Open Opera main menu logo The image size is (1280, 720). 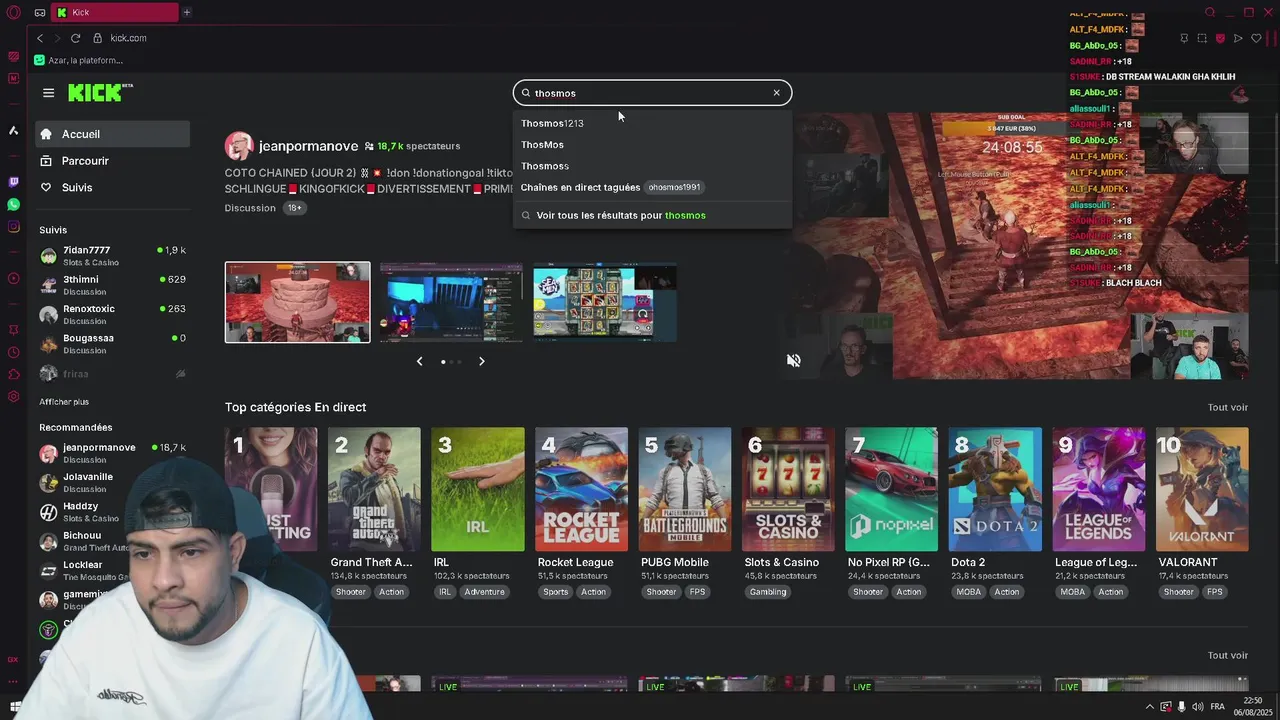tap(13, 12)
